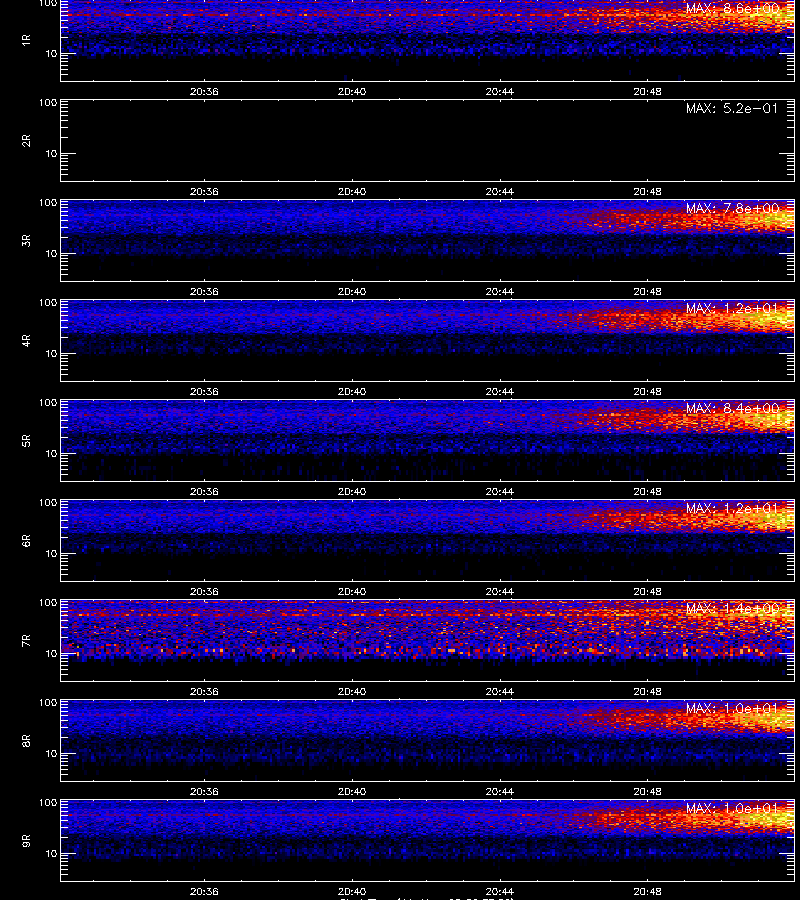Click the 20:36 time label under panel 7R
800x900 pixels.
click(204, 692)
